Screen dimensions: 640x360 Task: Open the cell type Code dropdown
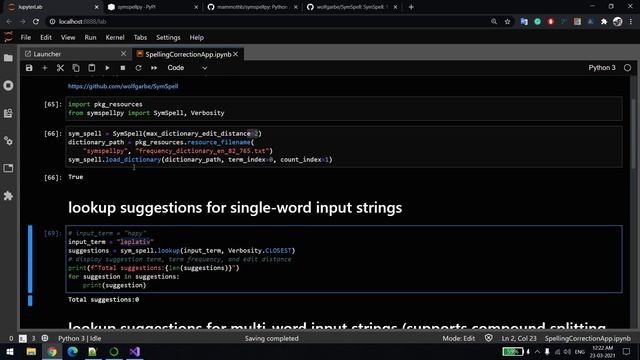pos(187,68)
